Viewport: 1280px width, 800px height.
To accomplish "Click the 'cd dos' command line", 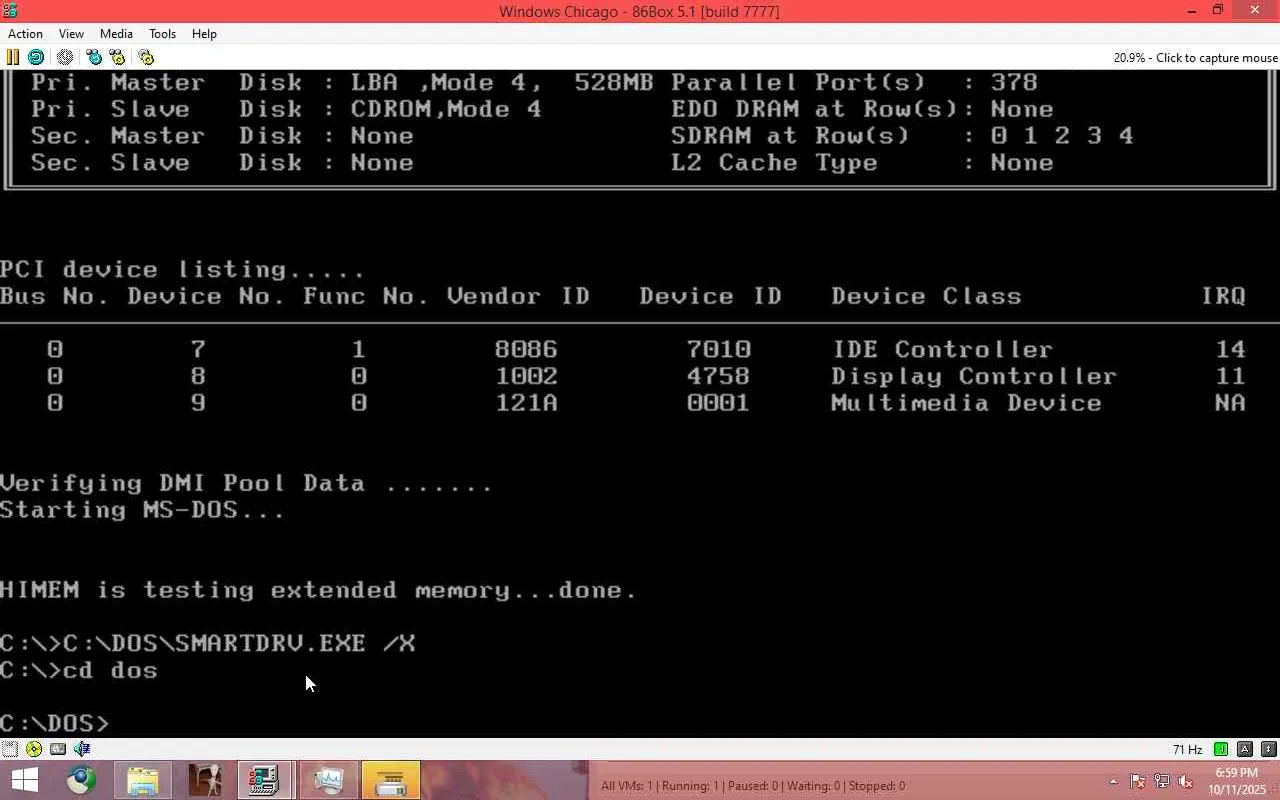I will [79, 670].
